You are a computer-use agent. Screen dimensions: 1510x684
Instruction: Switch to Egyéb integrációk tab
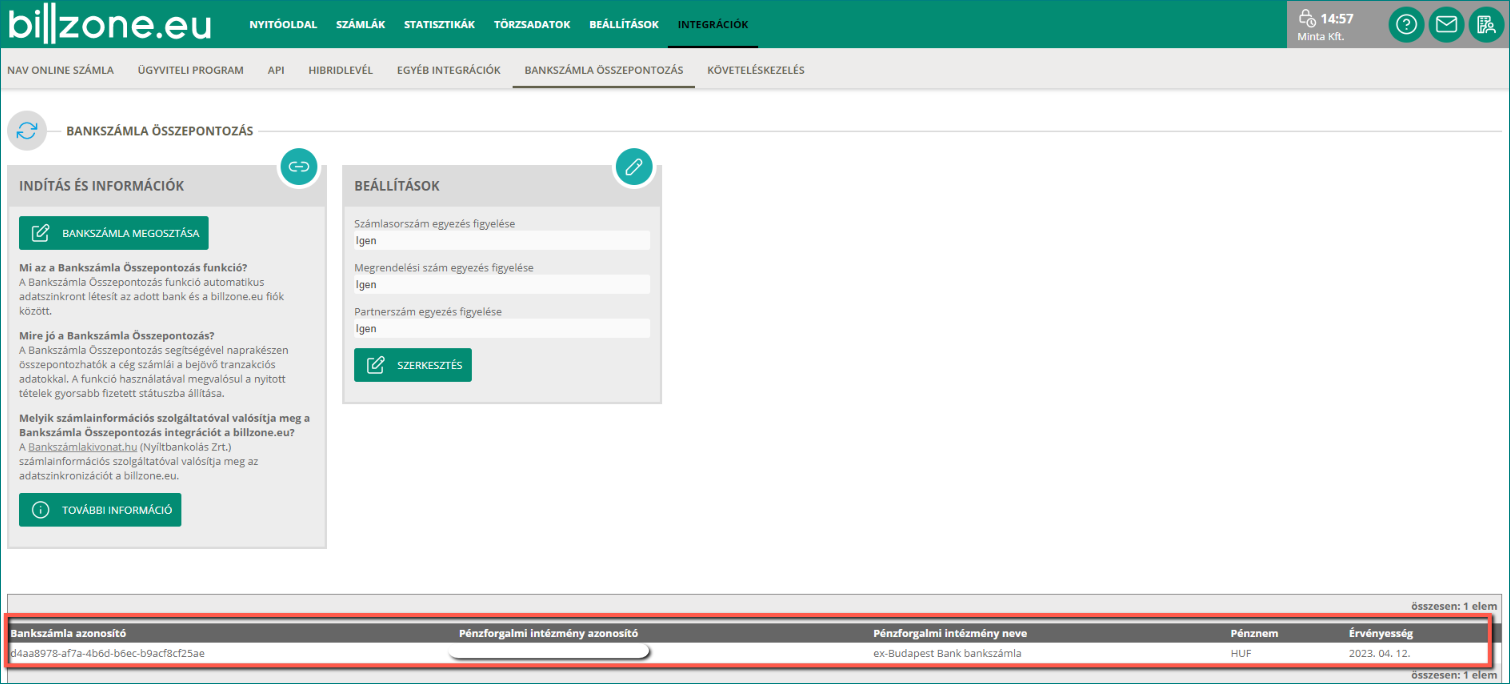[448, 70]
